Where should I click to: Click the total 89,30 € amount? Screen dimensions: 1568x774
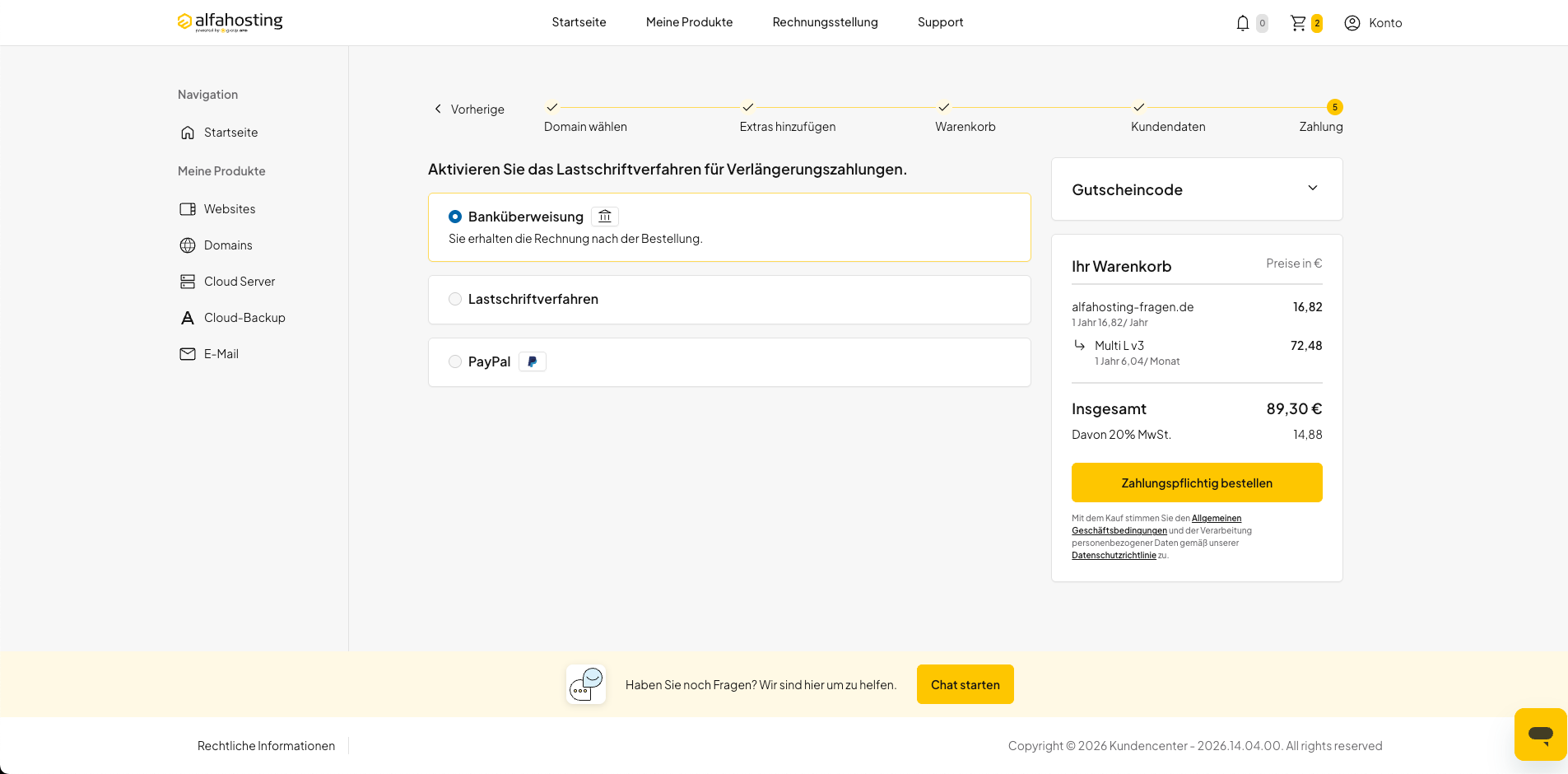[x=1294, y=409]
